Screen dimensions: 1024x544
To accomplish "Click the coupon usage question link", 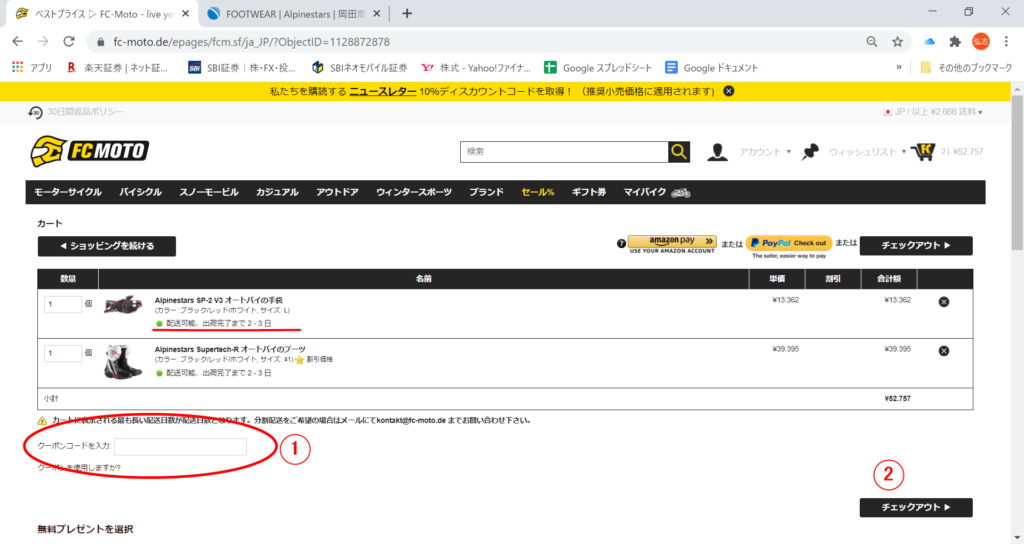I will [79, 468].
